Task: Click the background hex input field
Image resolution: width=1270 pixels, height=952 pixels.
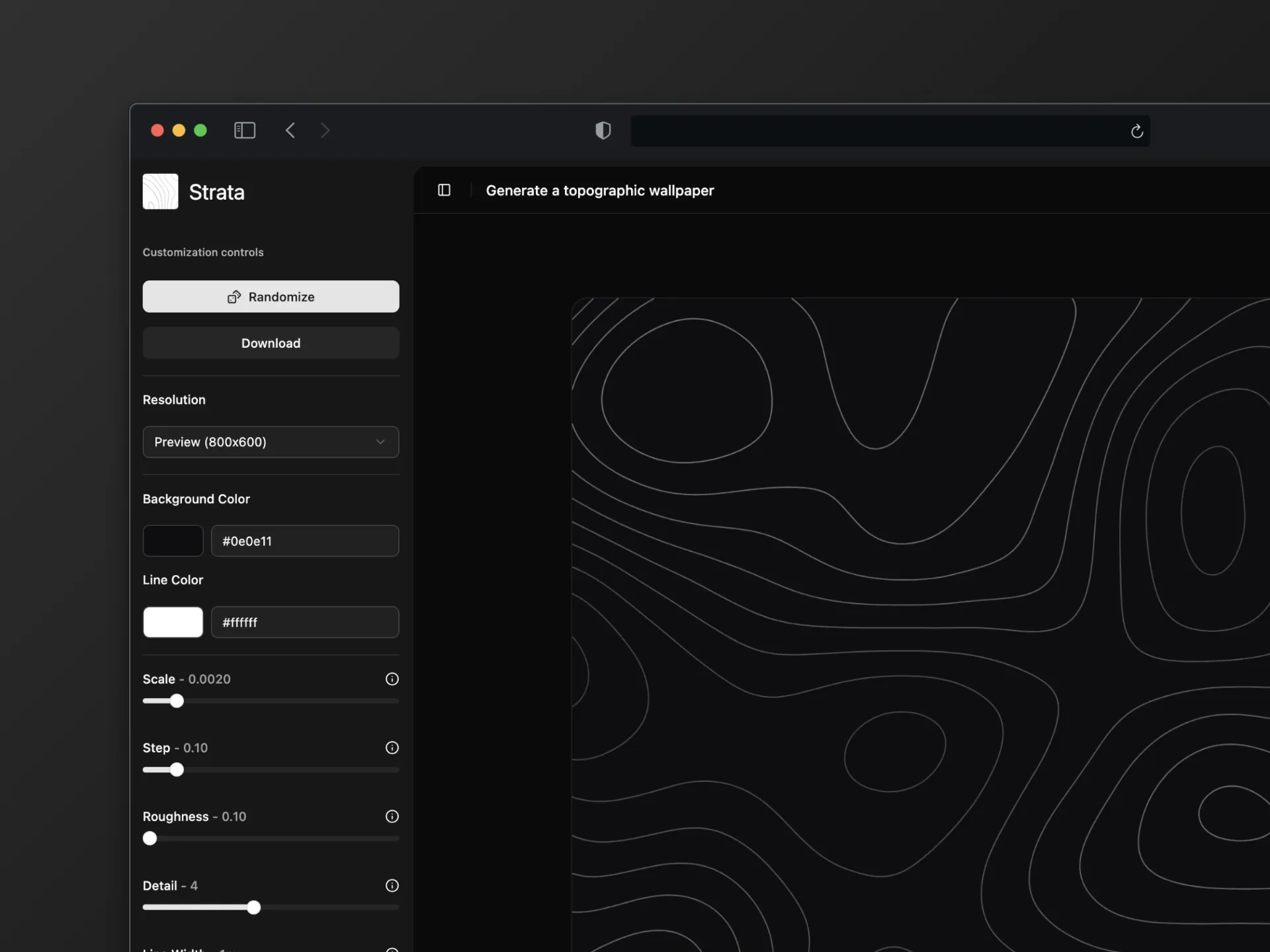Action: (x=305, y=541)
